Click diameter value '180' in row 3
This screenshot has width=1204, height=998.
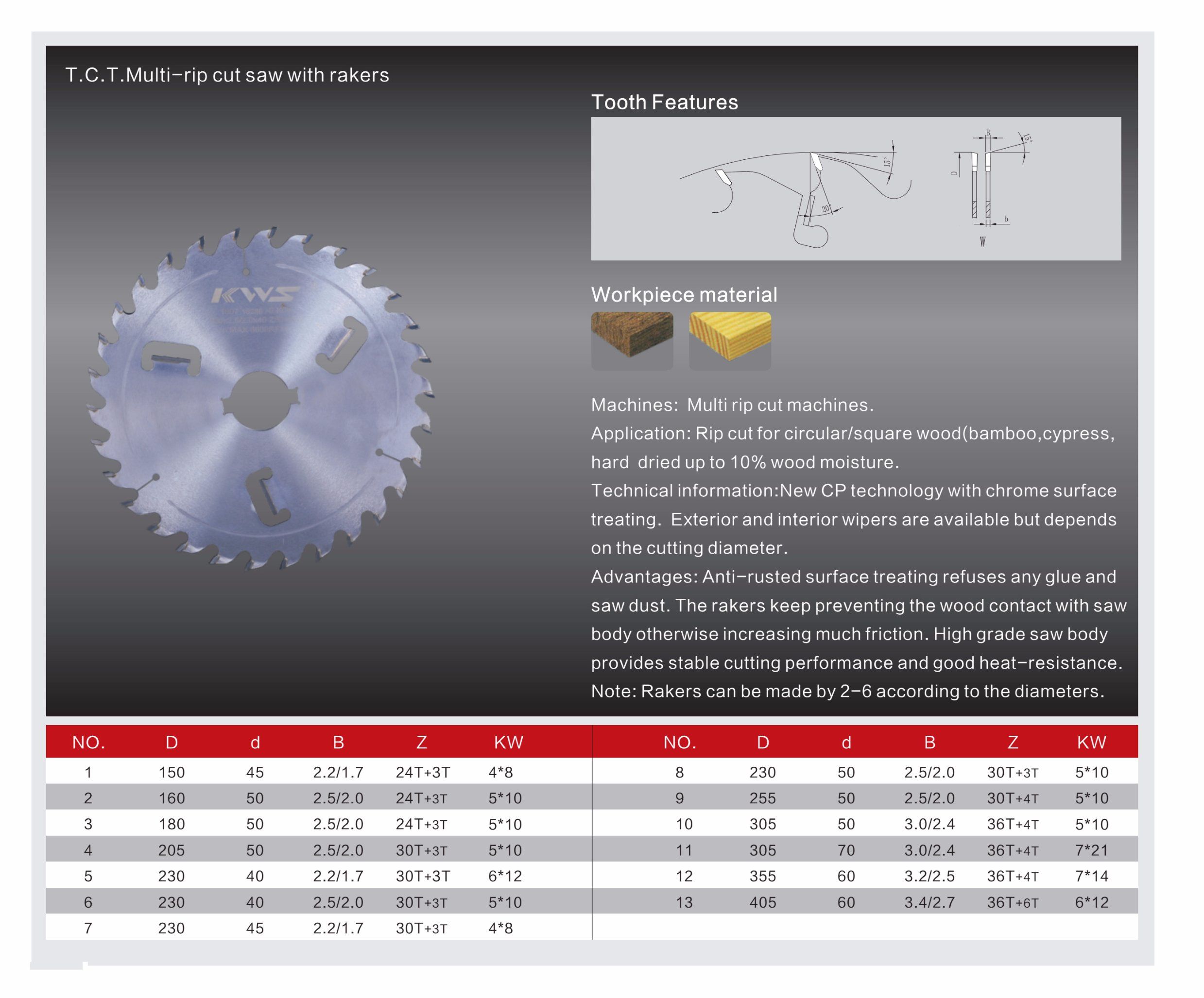click(x=172, y=825)
